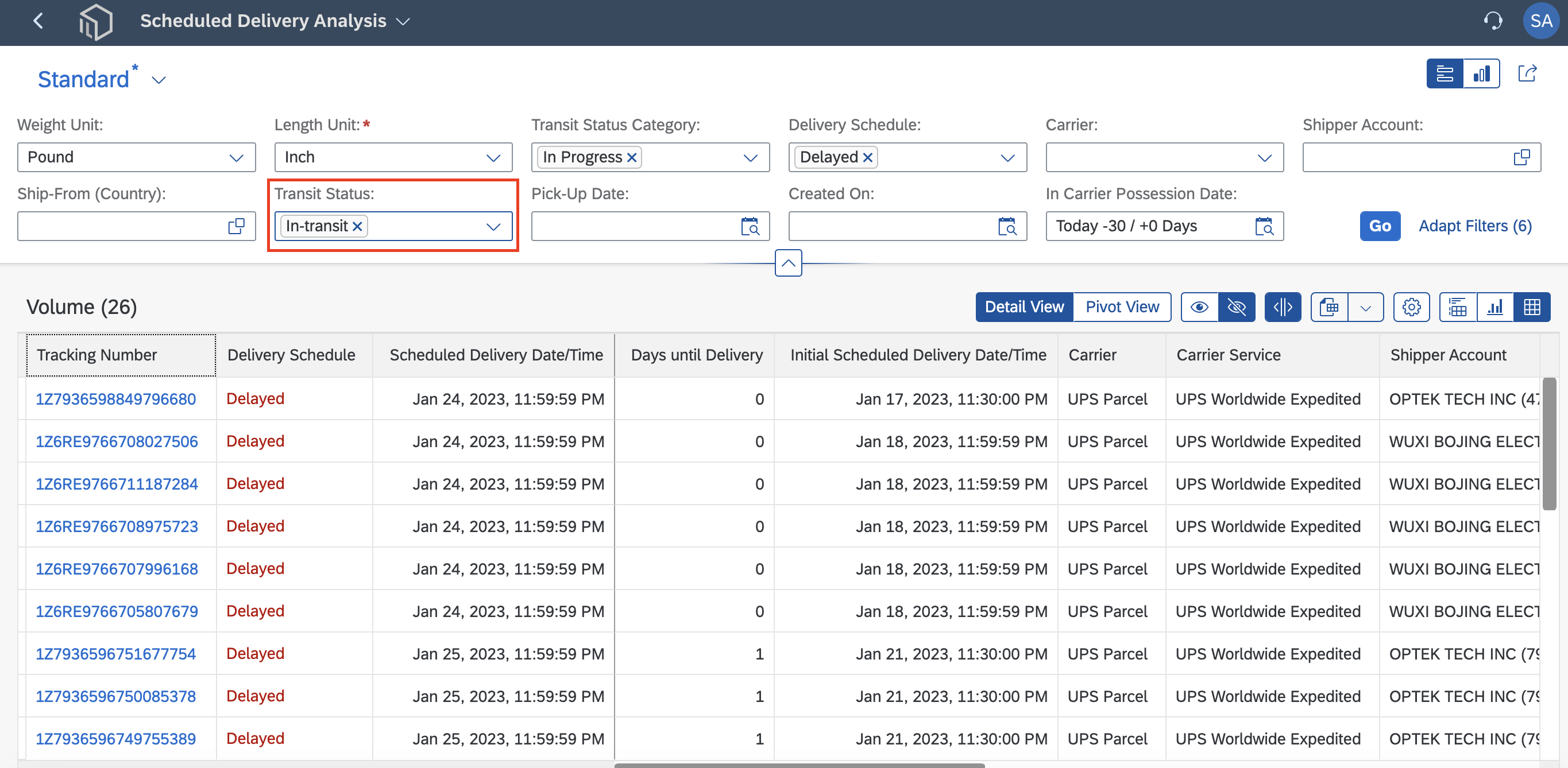Open the Created On calendar icon
This screenshot has width=1568, height=768.
pos(1007,226)
